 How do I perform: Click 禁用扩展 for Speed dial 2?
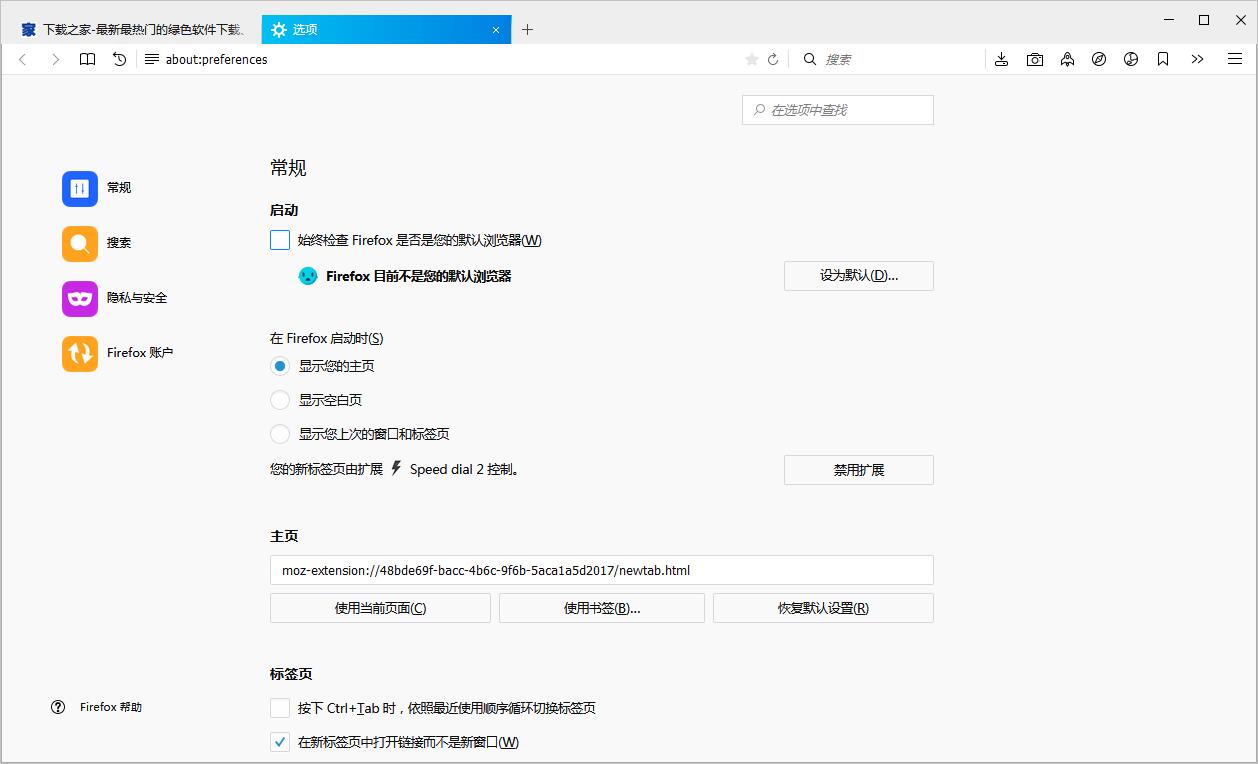coord(858,469)
